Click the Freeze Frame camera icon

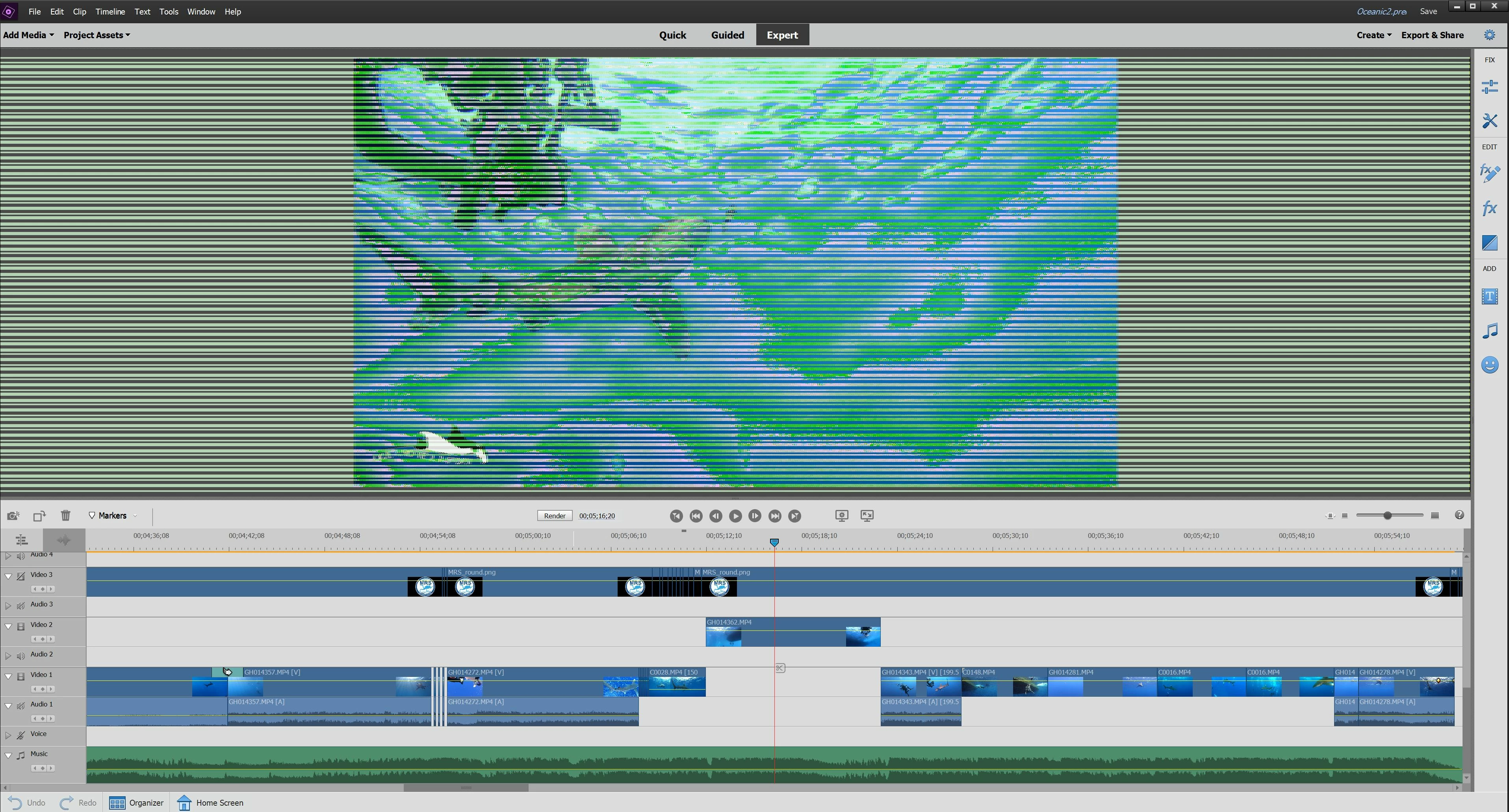[13, 516]
